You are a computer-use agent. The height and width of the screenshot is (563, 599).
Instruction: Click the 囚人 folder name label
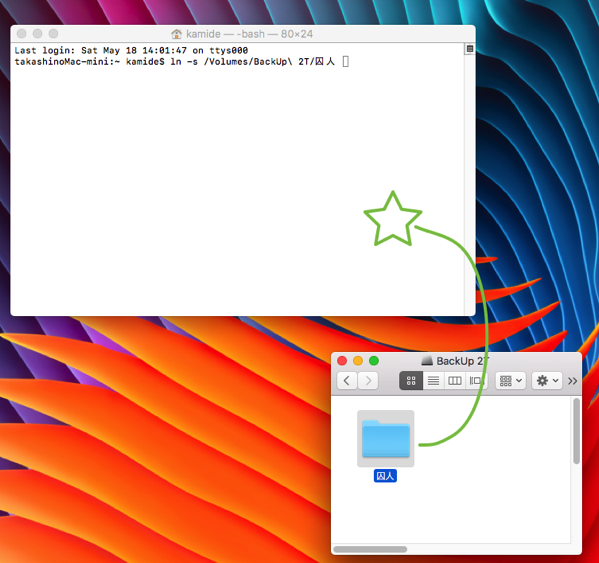pos(385,476)
